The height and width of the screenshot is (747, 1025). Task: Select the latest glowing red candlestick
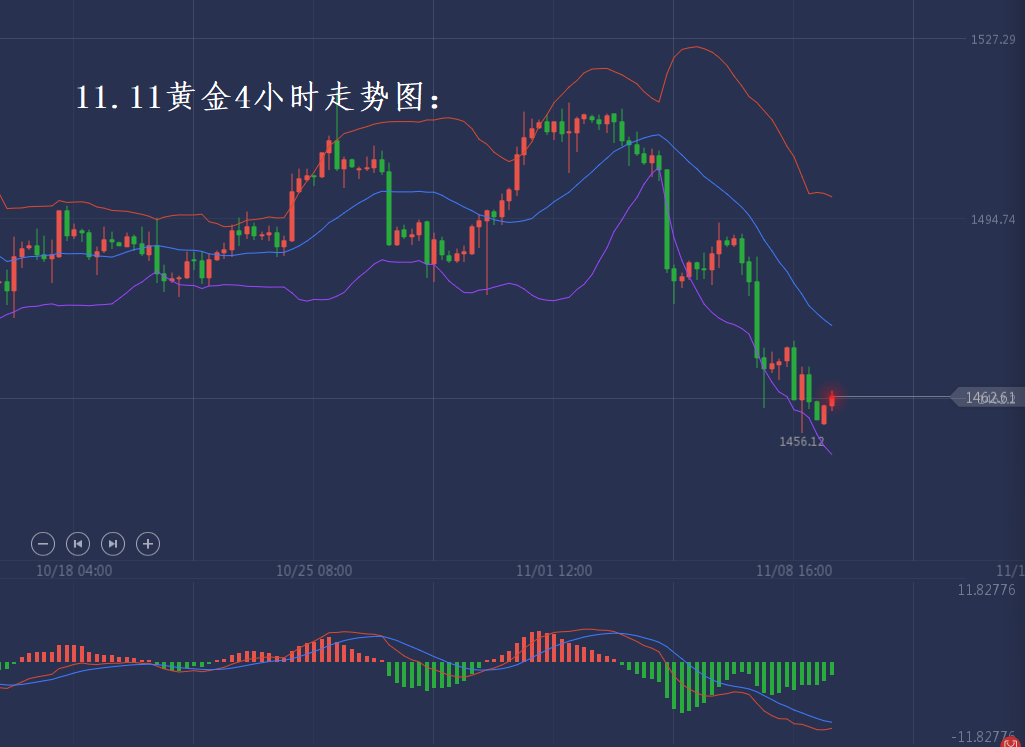832,398
